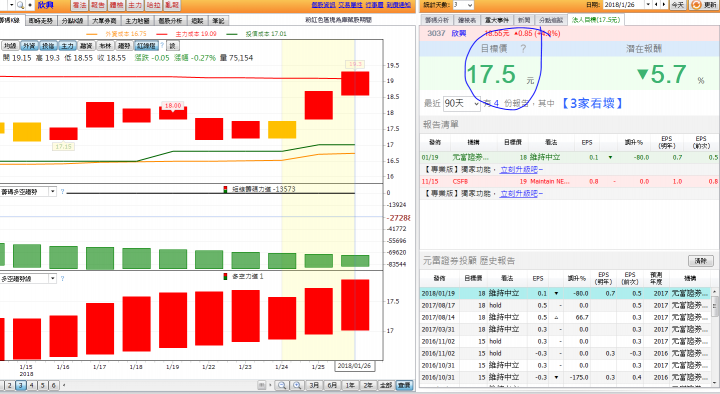Click the 看法 button in top toolbar

tap(79, 5)
